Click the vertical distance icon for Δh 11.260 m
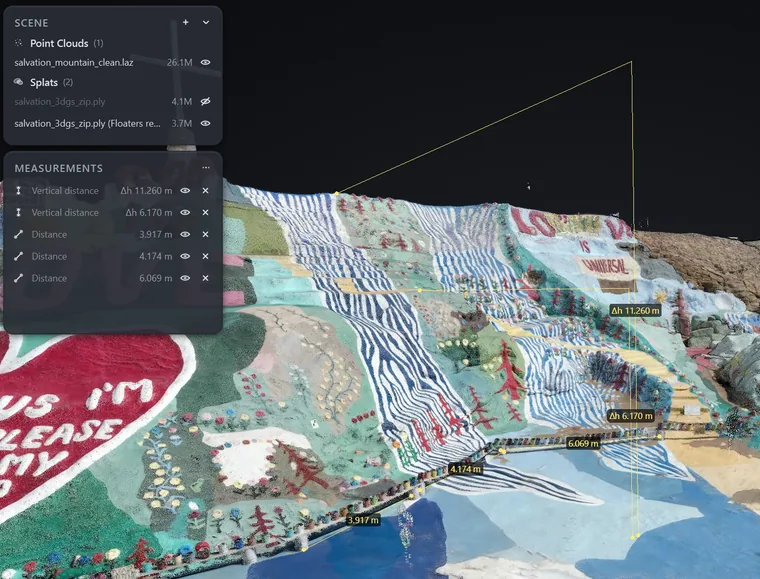This screenshot has width=760, height=579. click(x=18, y=190)
